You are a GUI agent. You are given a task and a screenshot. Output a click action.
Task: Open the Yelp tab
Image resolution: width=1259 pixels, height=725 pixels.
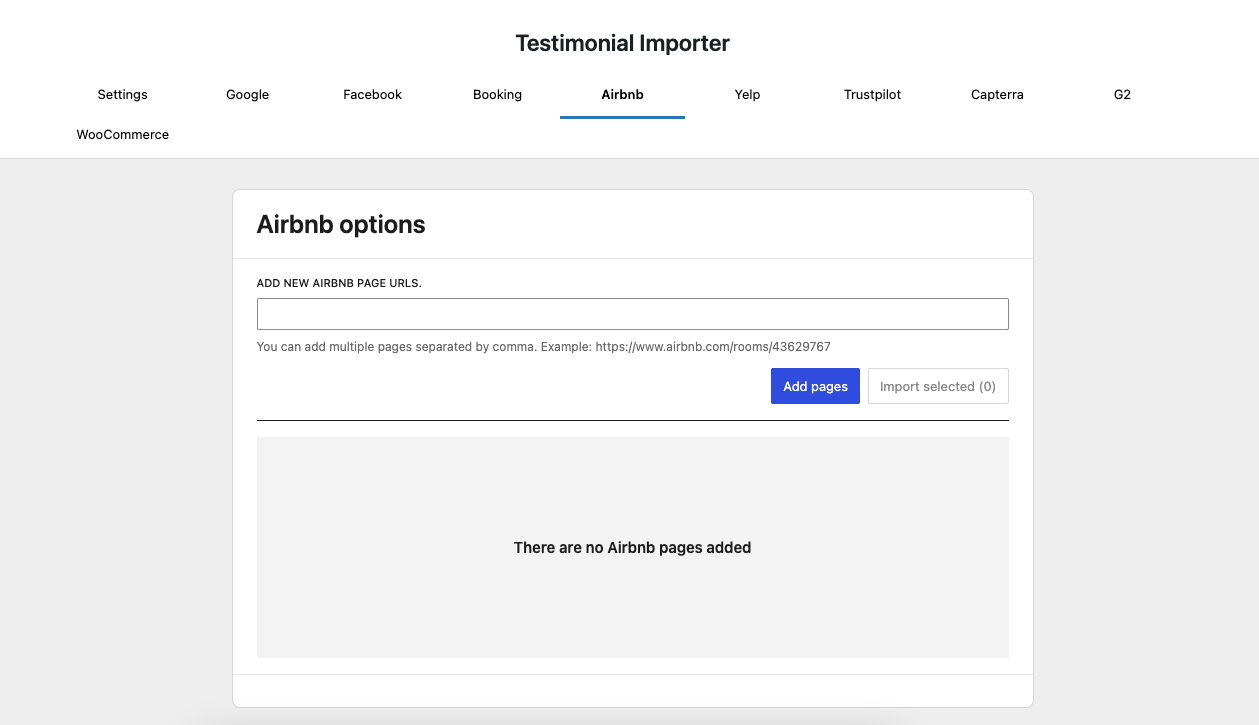[747, 95]
